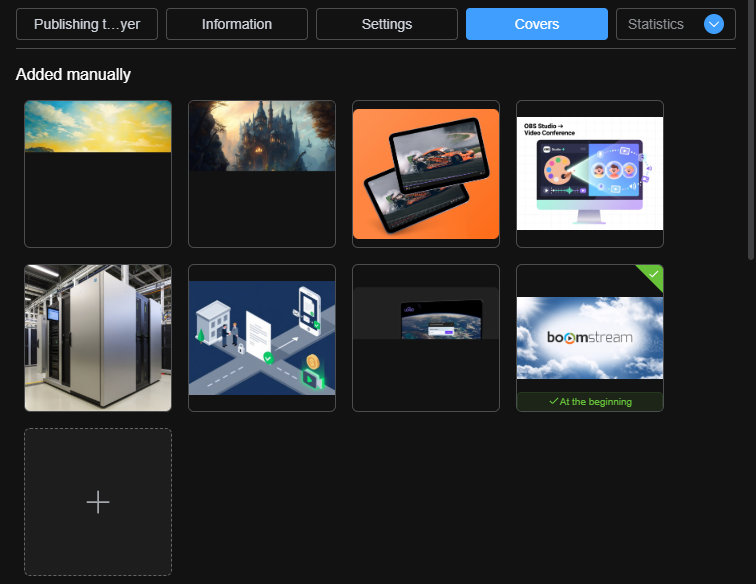Expand the Statistics dropdown arrow
The height and width of the screenshot is (584, 756).
coord(714,24)
